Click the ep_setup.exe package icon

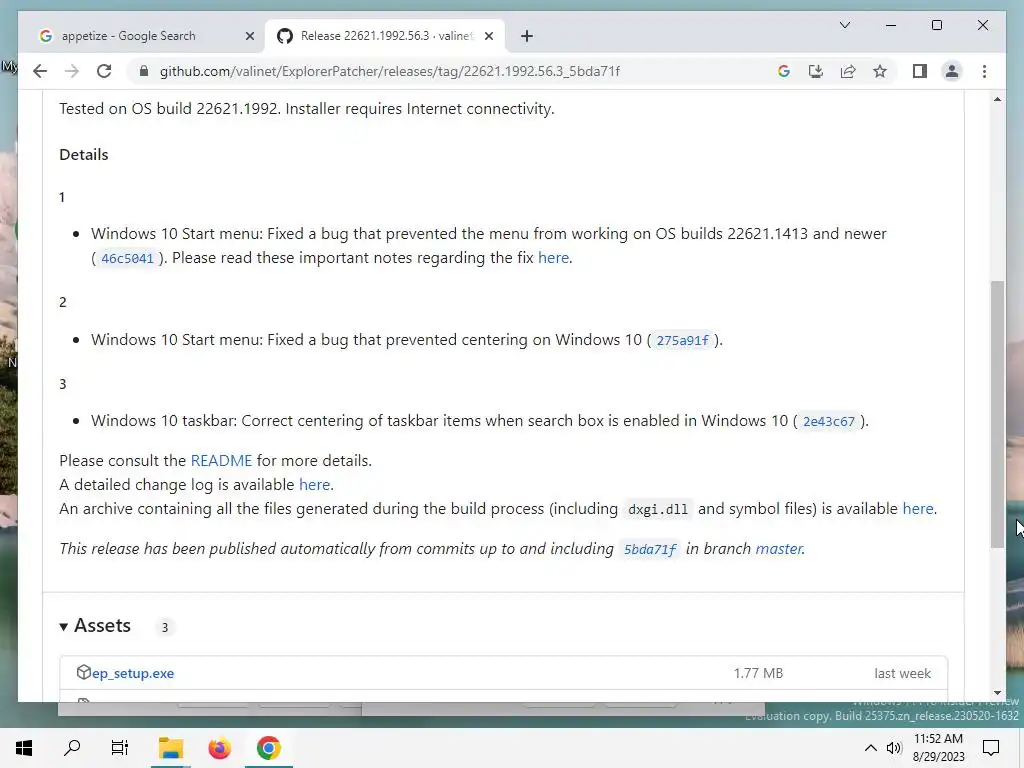[x=83, y=672]
